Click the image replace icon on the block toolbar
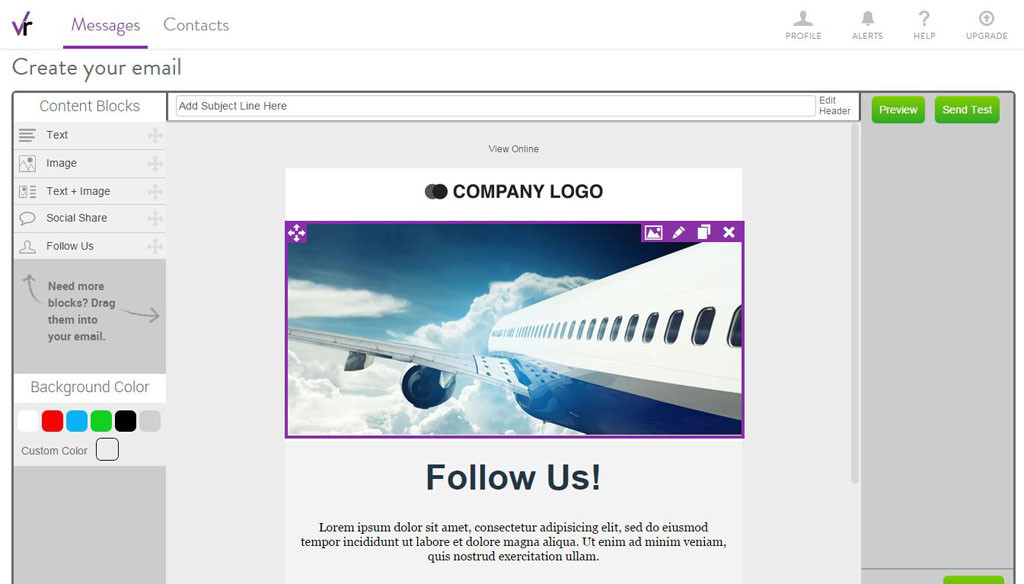 tap(653, 233)
